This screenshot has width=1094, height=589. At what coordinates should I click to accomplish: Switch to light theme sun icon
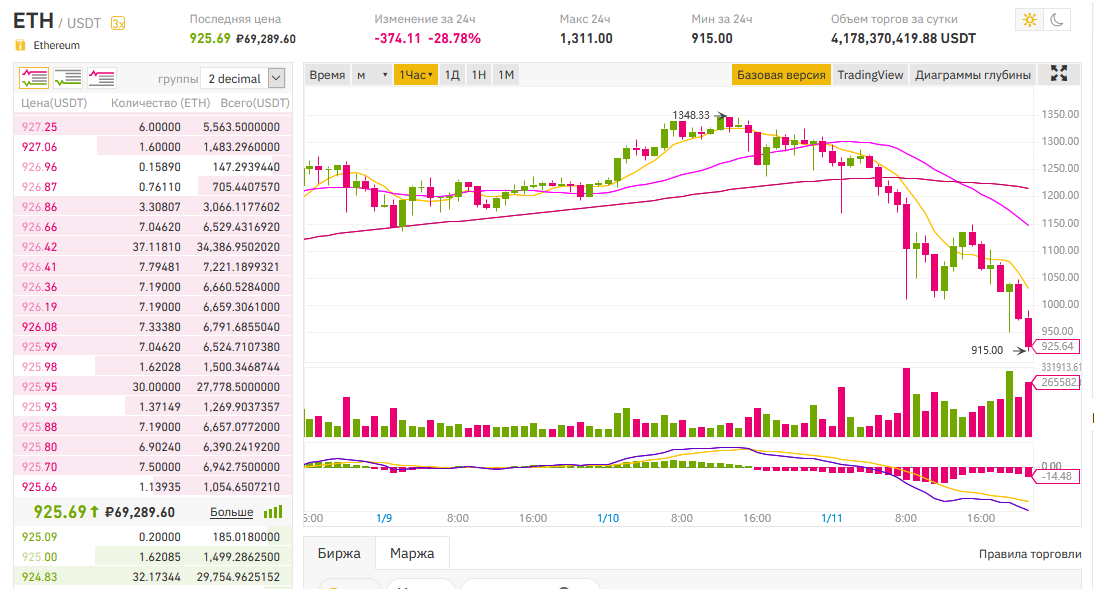click(1028, 19)
